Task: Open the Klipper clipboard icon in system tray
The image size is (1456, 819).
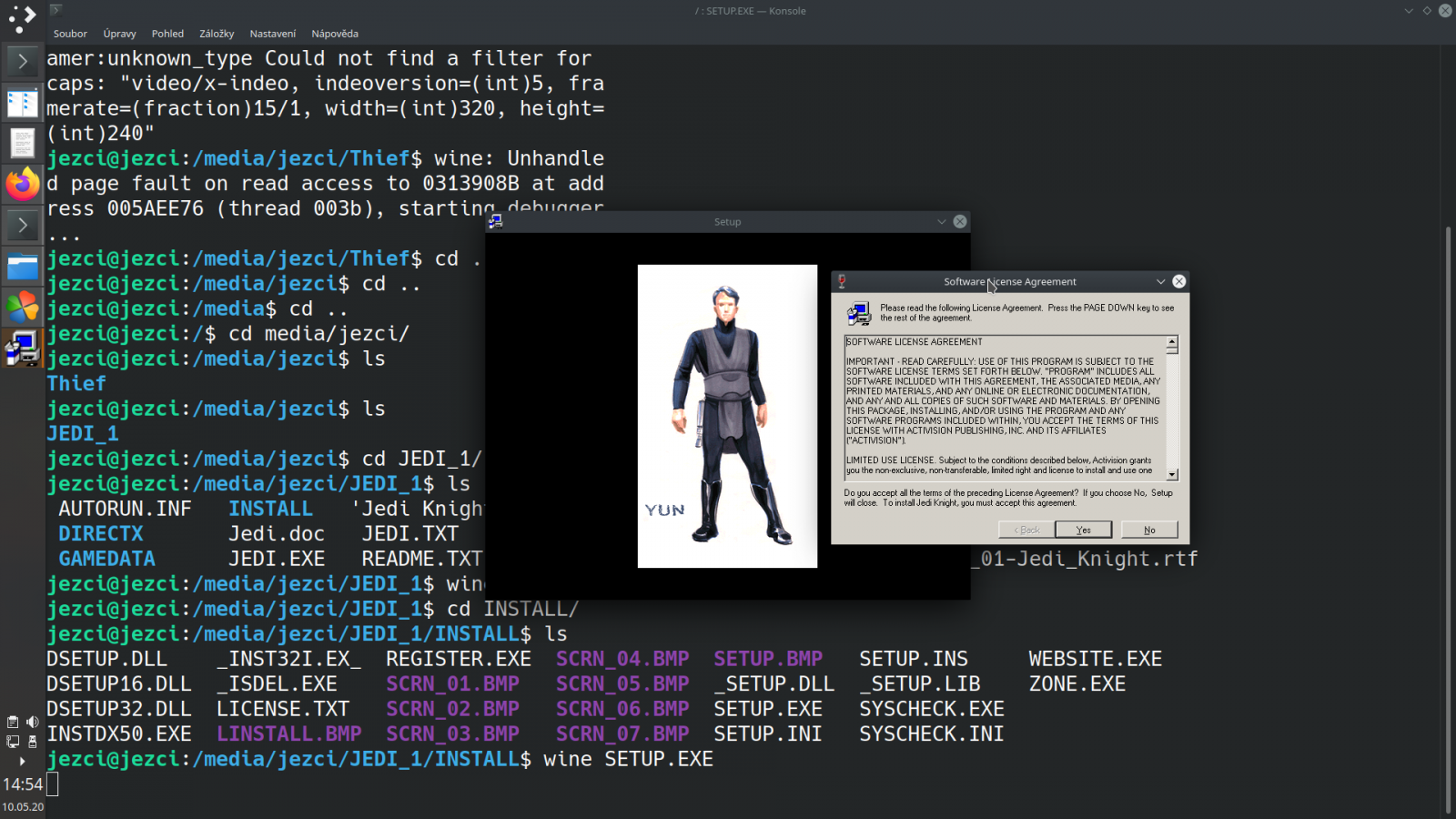Action: point(12,722)
